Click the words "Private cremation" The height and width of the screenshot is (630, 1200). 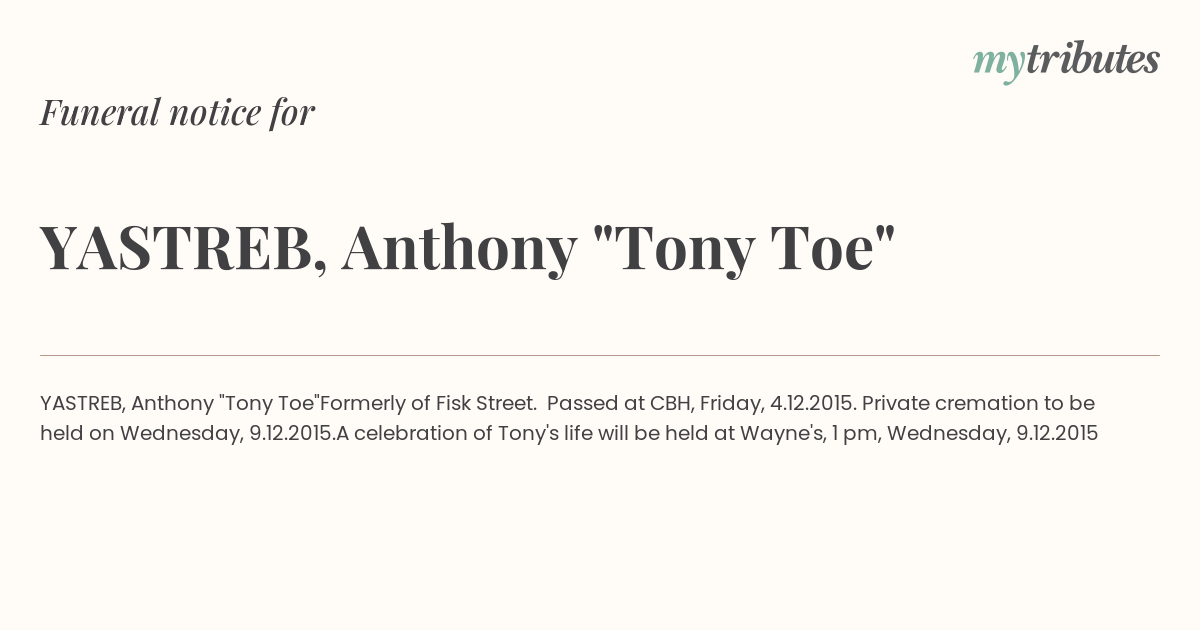pos(939,403)
